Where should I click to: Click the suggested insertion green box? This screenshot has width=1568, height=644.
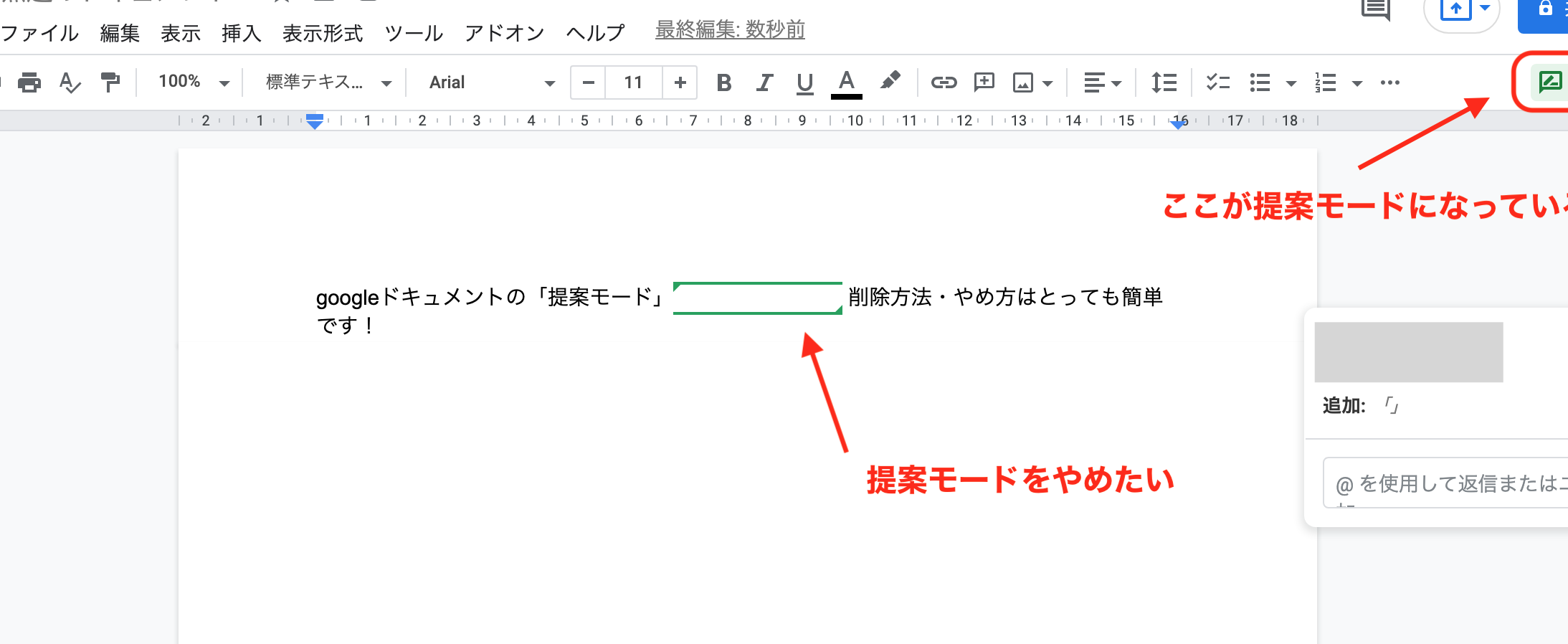click(x=758, y=298)
